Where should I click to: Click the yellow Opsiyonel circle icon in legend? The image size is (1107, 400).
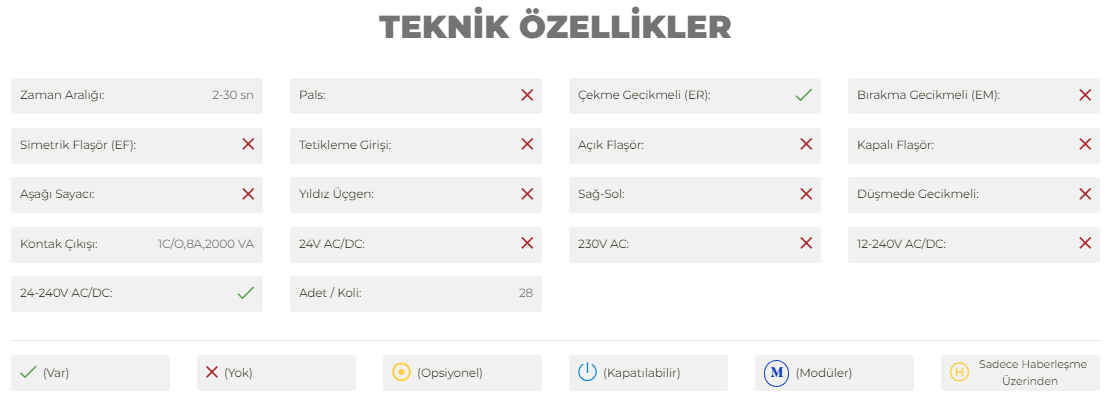[x=401, y=372]
